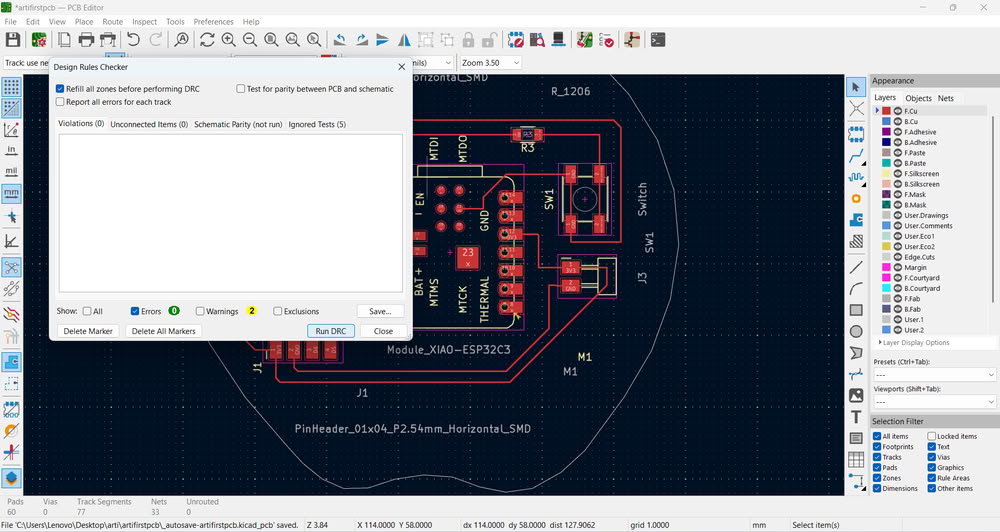Select the Add Text tool
The width and height of the screenshot is (1000, 532).
pyautogui.click(x=856, y=417)
